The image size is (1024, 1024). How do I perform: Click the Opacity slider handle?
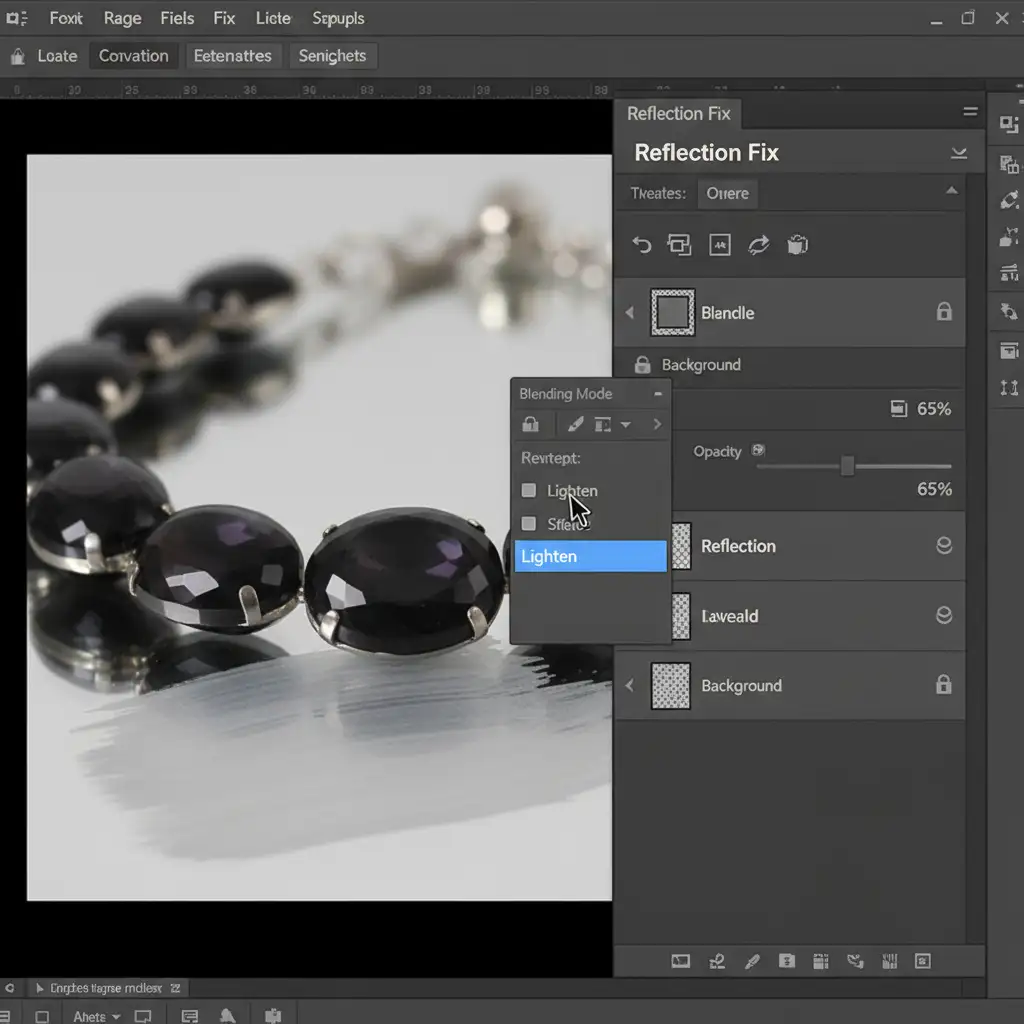pos(847,466)
